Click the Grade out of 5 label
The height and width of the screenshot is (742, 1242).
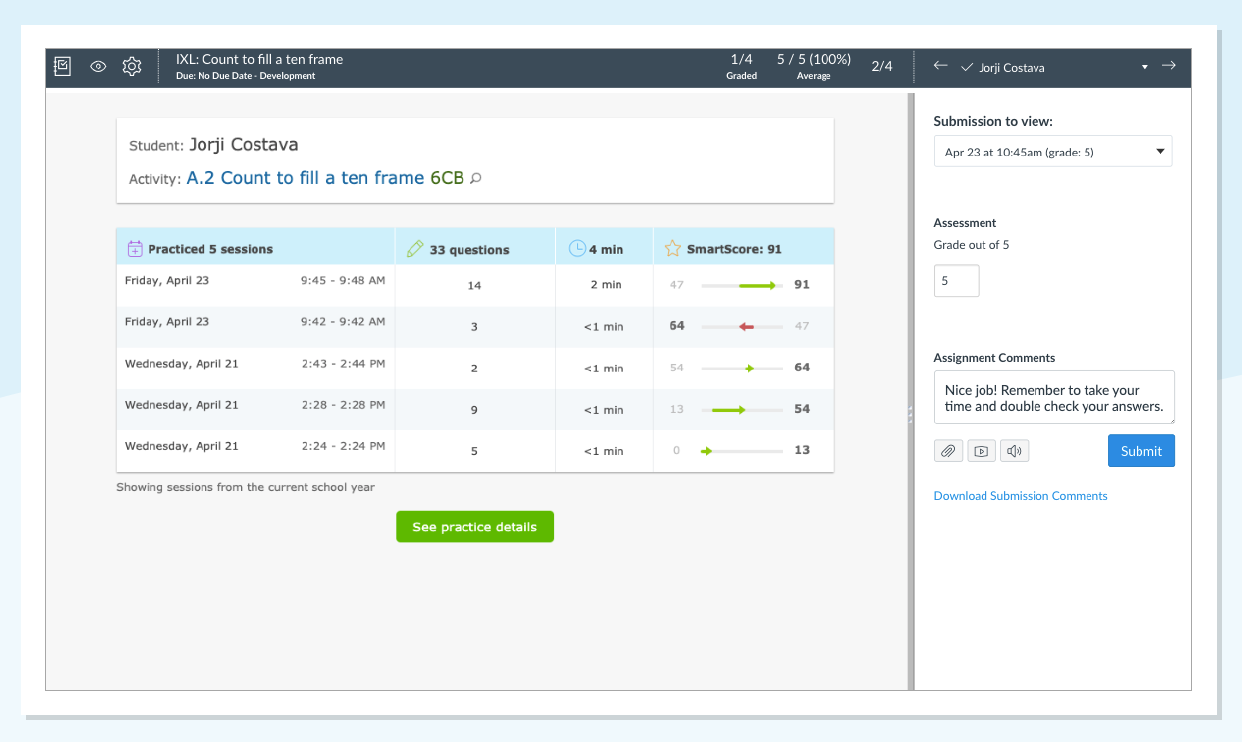click(971, 245)
